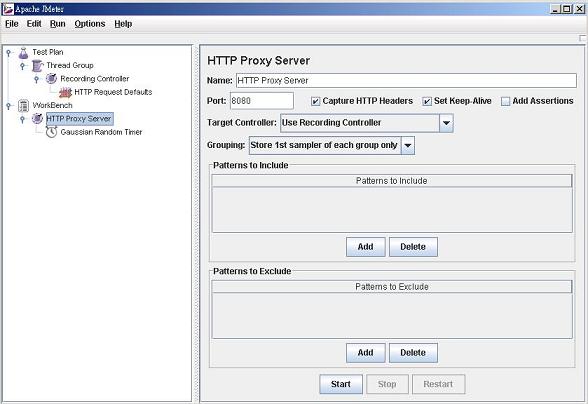Collapse the Recording Controller tree node
The width and height of the screenshot is (588, 404).
point(36,80)
